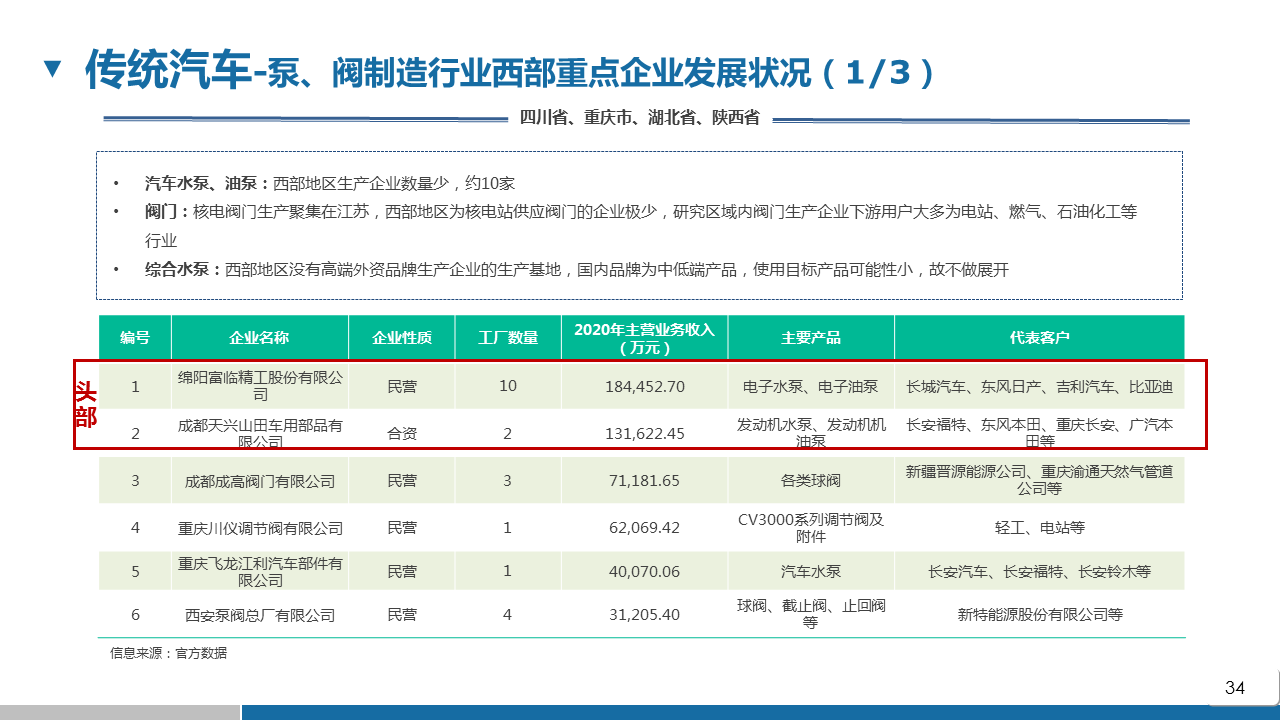Select the 主要产品 column header

tap(810, 337)
